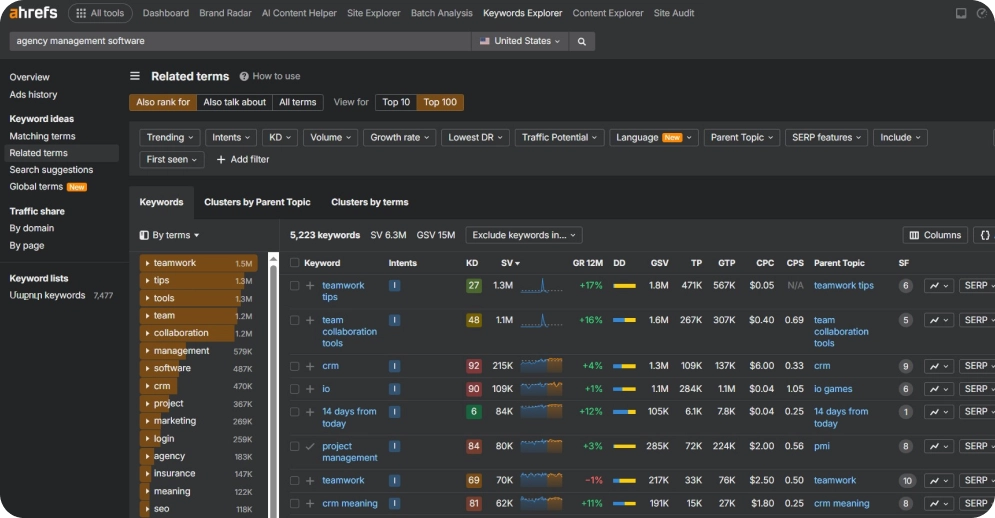
Task: Click the intent badge for crm row
Action: pos(394,366)
